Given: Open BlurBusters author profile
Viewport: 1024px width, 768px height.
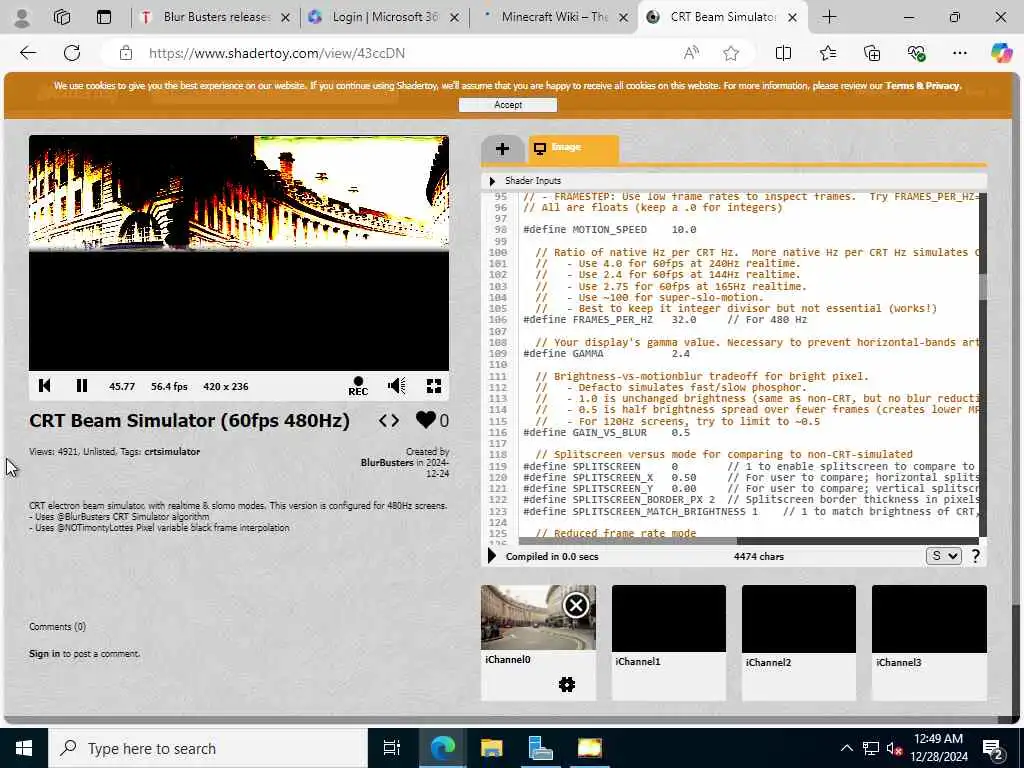Looking at the screenshot, I should (x=387, y=462).
